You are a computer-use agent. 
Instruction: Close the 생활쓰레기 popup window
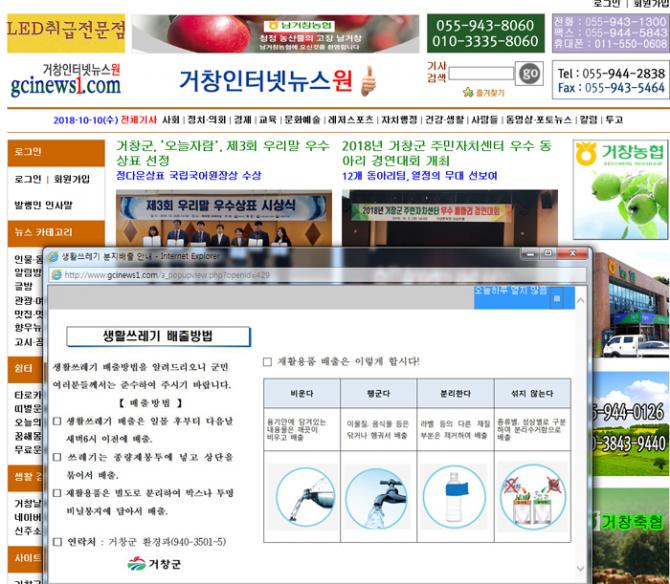click(x=573, y=254)
